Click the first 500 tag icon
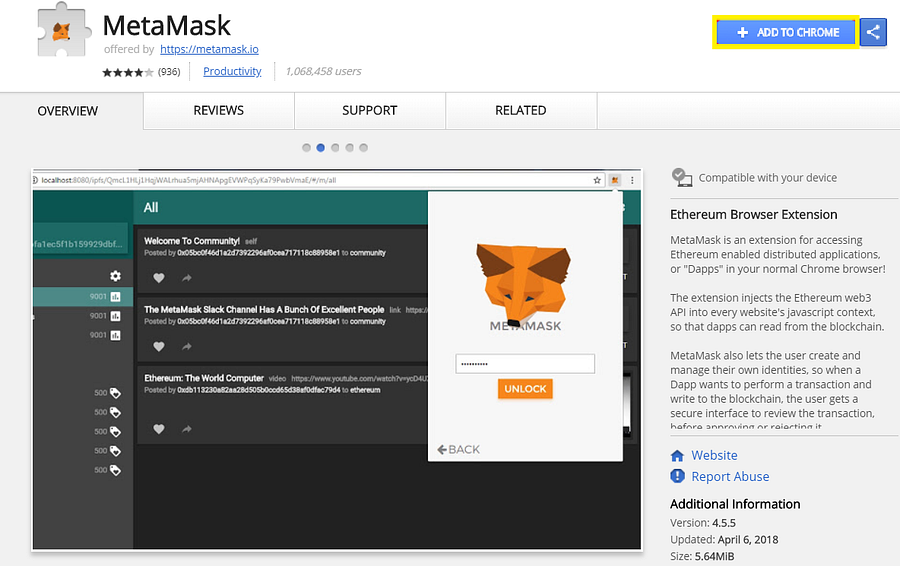Image resolution: width=900 pixels, height=566 pixels. [x=115, y=393]
